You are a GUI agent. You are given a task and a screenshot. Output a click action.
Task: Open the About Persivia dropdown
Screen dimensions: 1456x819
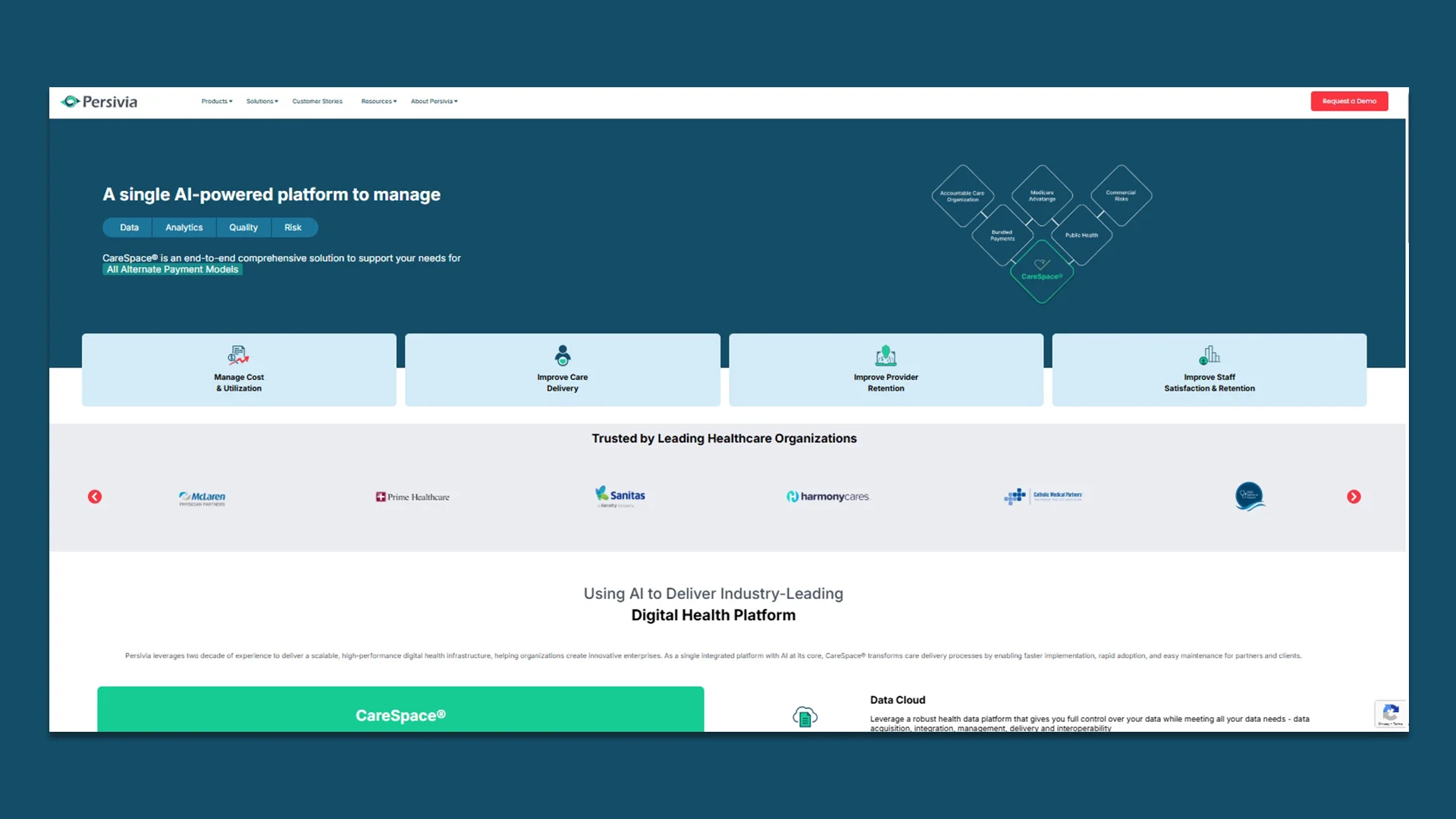(434, 102)
